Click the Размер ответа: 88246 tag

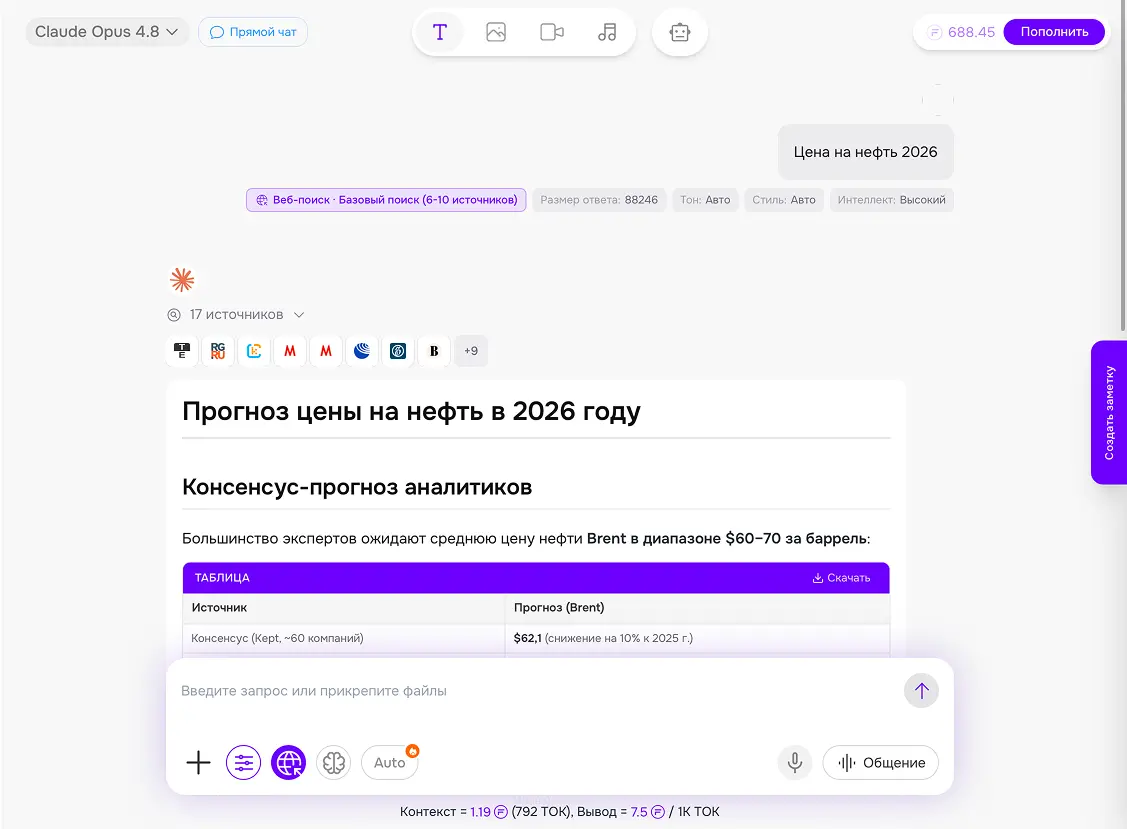tap(599, 200)
